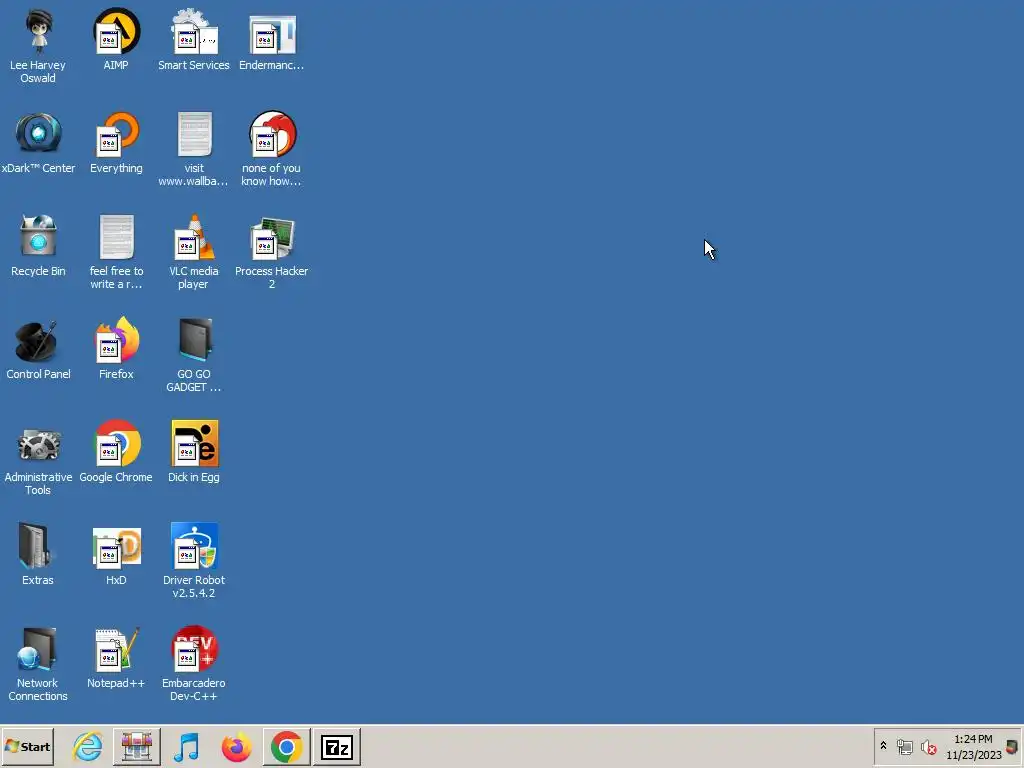Launch Google Chrome from the taskbar

286,746
